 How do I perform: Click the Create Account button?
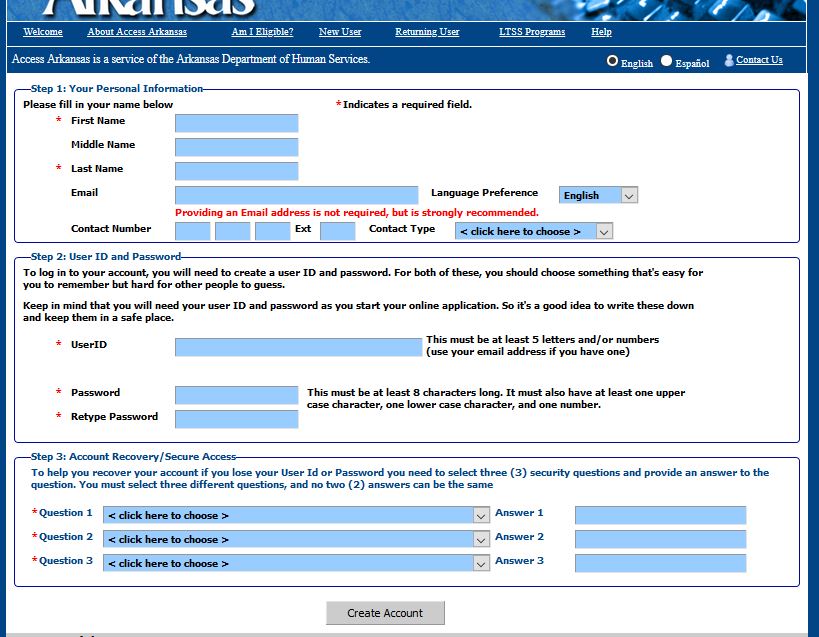(385, 613)
